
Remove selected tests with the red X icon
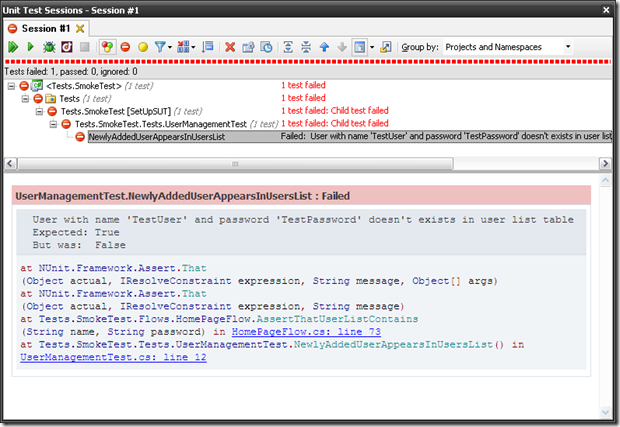(x=230, y=47)
